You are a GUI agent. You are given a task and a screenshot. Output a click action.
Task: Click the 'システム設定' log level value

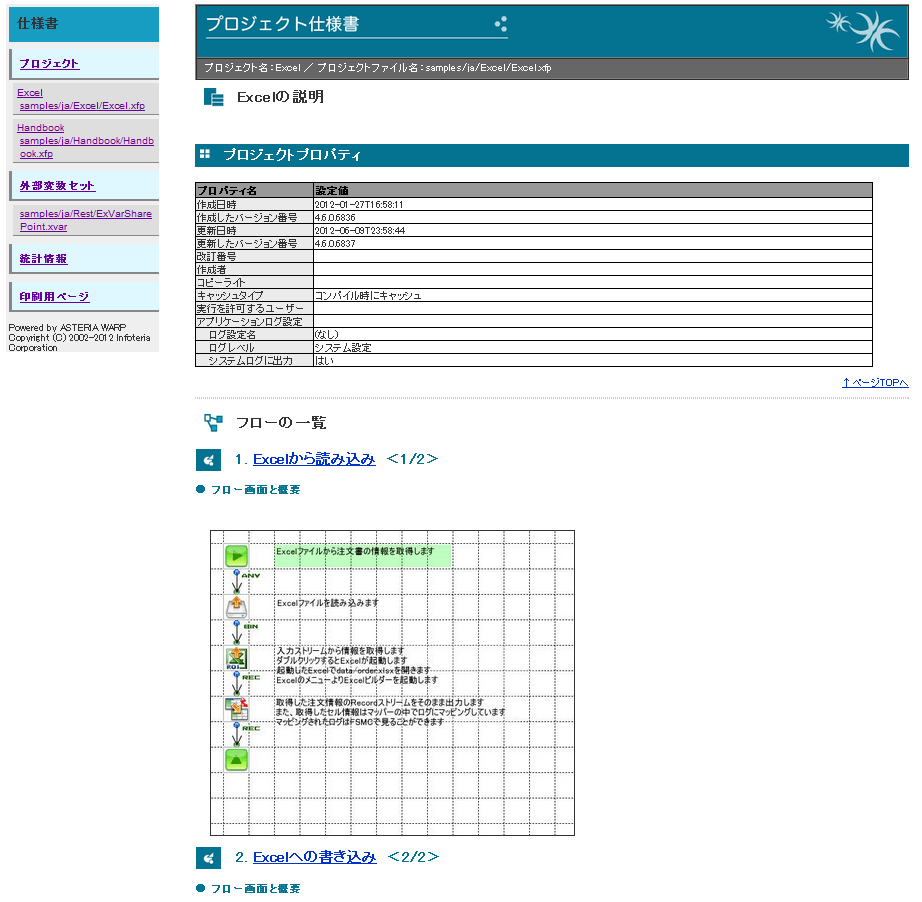[343, 348]
